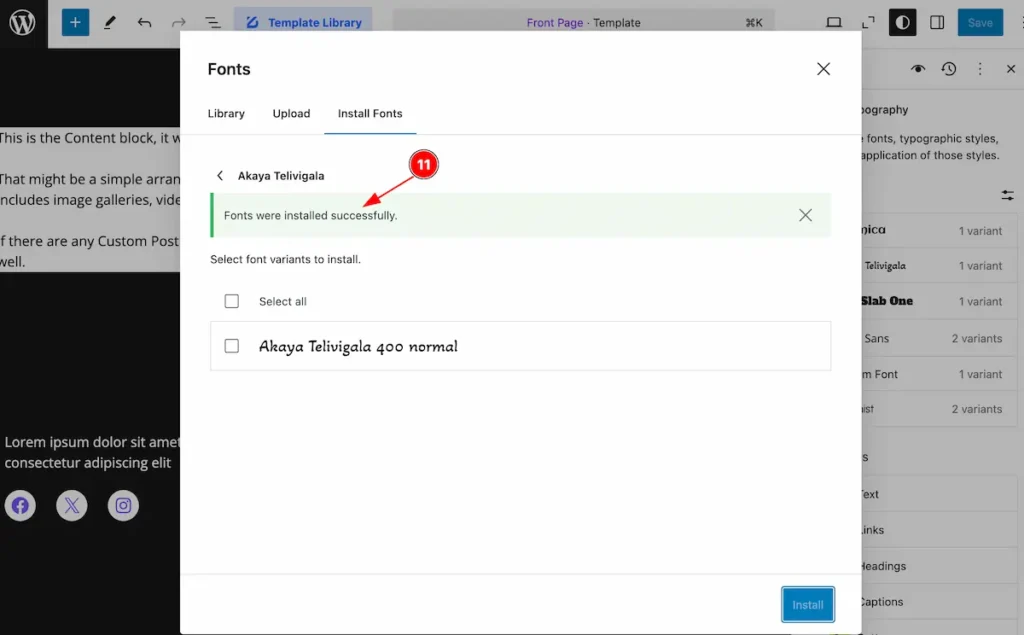Select the pencil edit tool
This screenshot has width=1024, height=635.
point(110,23)
